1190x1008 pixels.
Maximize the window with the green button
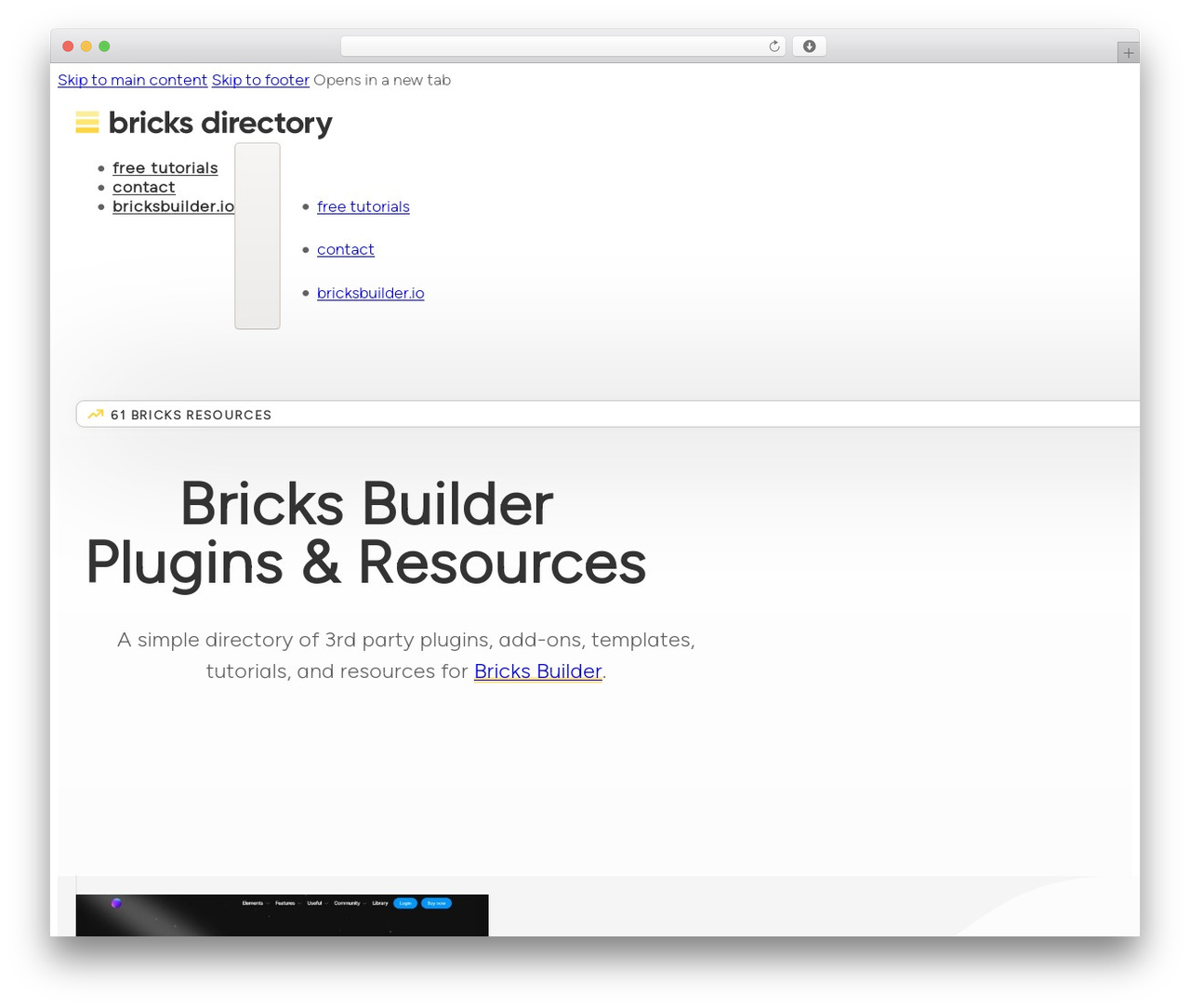[x=104, y=46]
